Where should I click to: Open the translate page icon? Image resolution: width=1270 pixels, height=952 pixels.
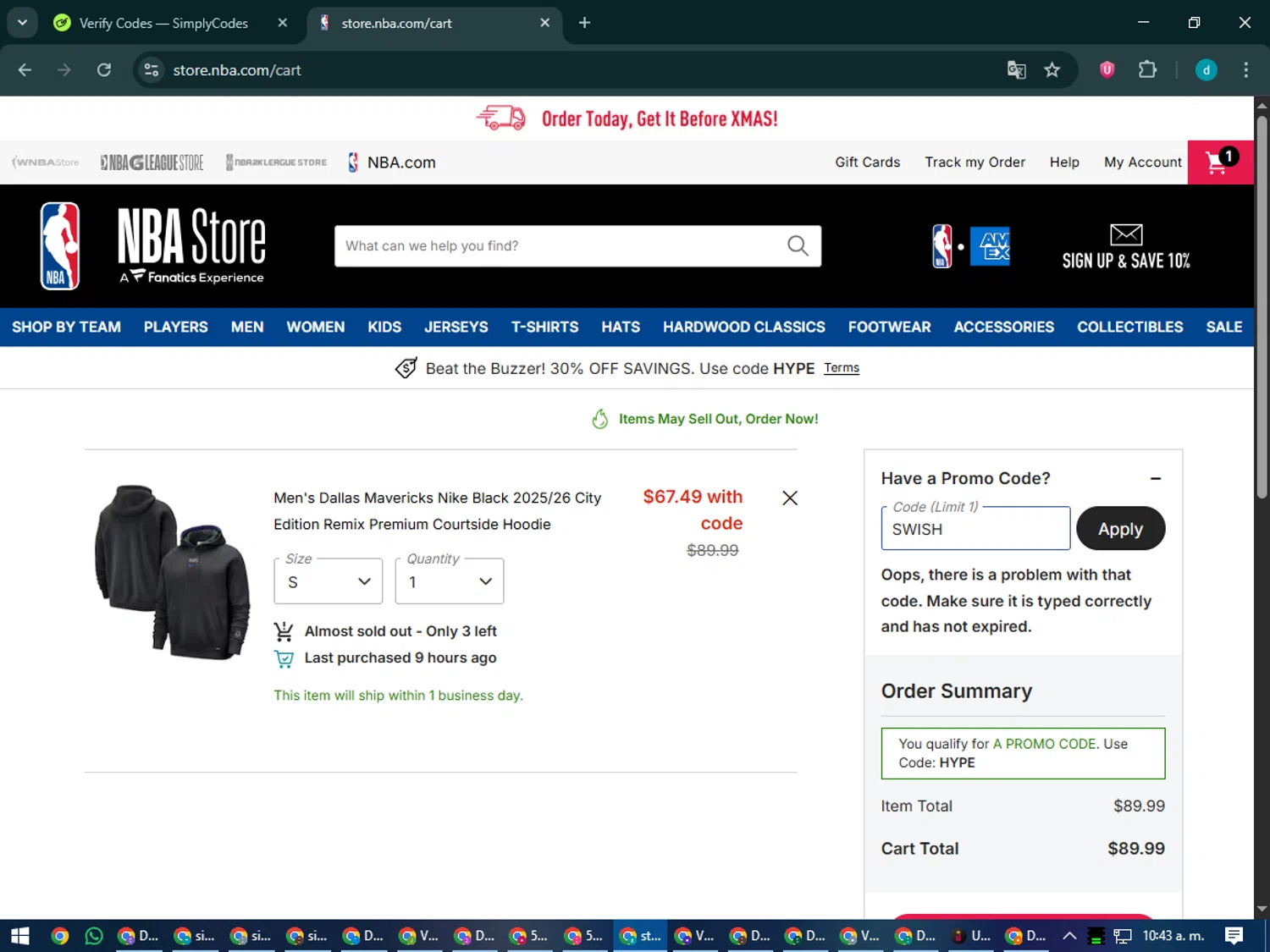(1016, 70)
